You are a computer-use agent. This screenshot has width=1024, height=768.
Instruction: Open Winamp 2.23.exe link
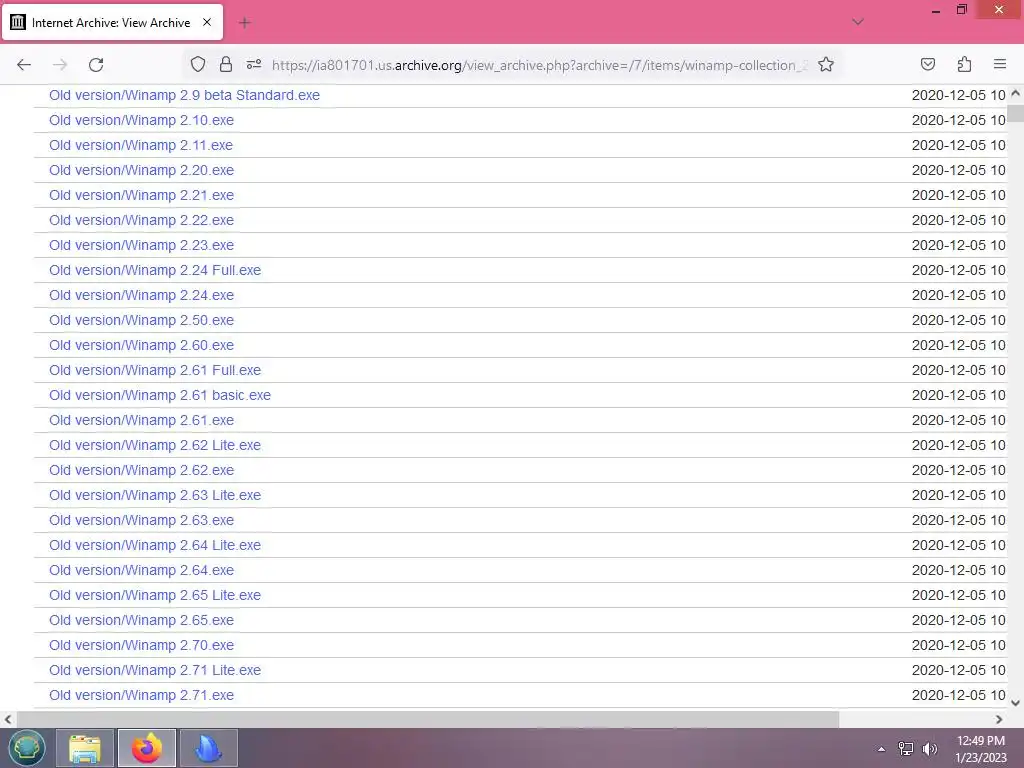(x=141, y=245)
